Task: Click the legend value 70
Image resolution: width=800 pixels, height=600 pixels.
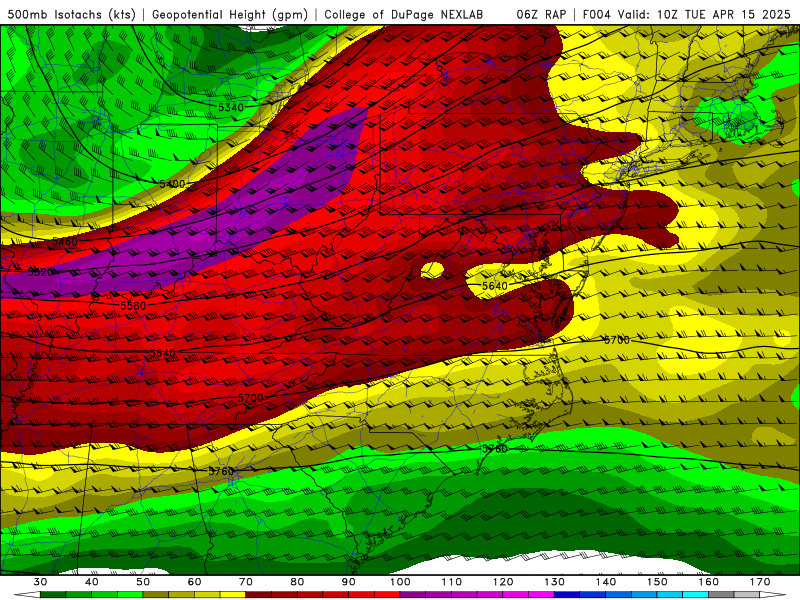Action: 246,582
